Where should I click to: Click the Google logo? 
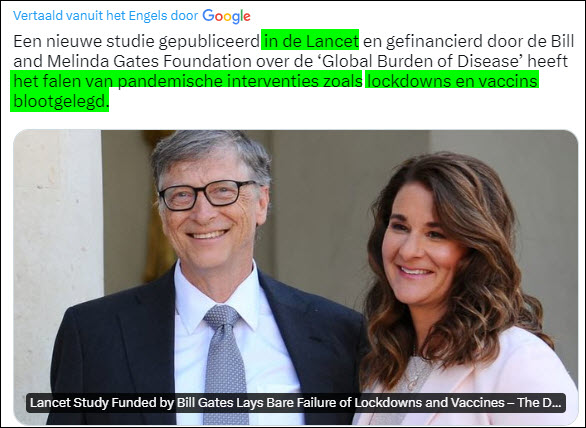tap(226, 16)
